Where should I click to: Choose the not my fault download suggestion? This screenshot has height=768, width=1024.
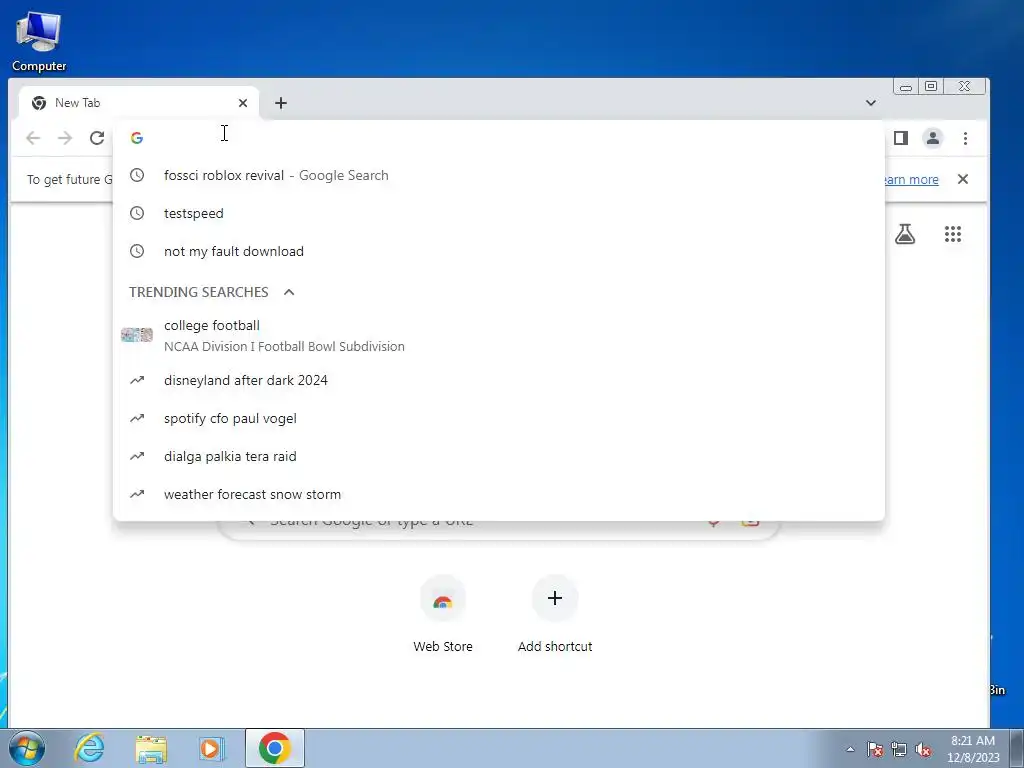[x=499, y=251]
